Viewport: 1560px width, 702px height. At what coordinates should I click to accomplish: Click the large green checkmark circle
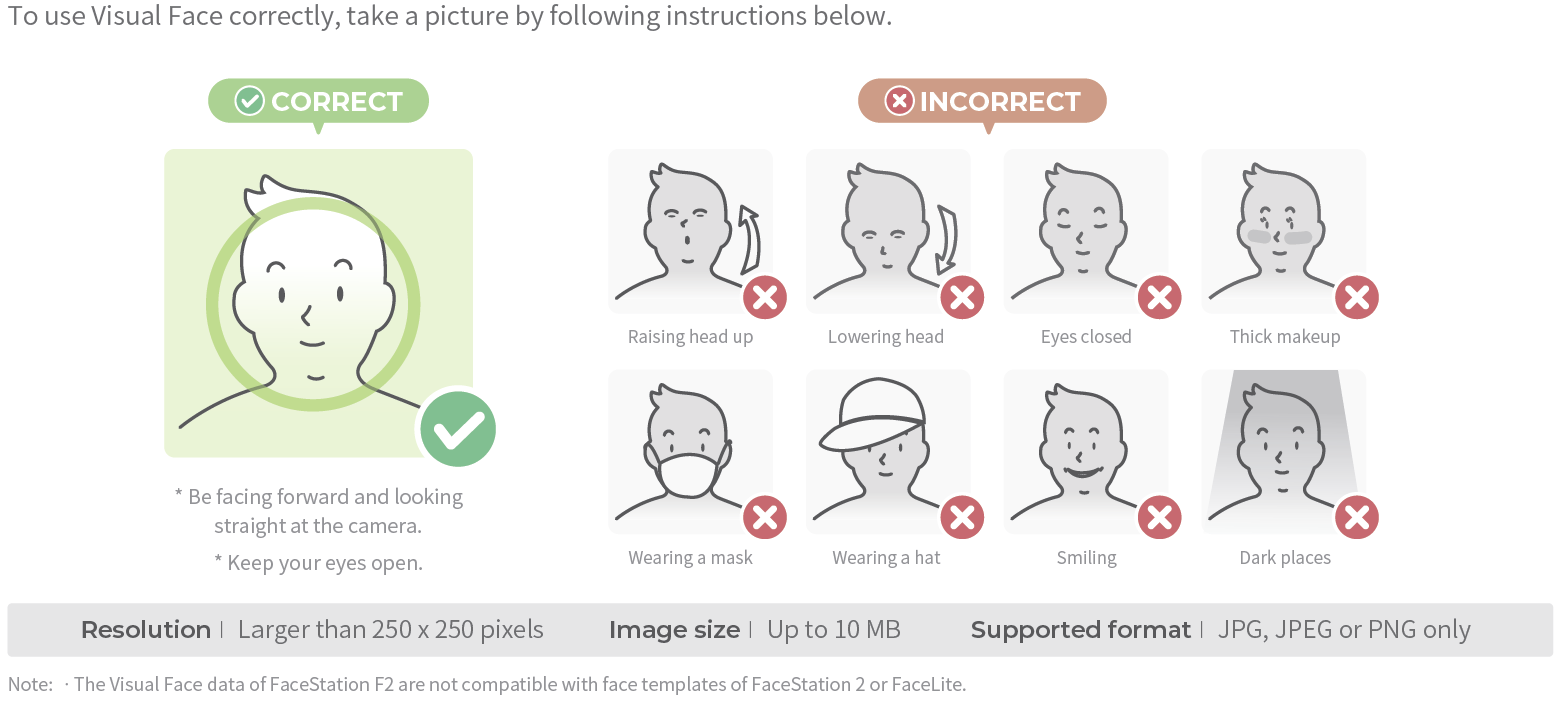pyautogui.click(x=458, y=428)
